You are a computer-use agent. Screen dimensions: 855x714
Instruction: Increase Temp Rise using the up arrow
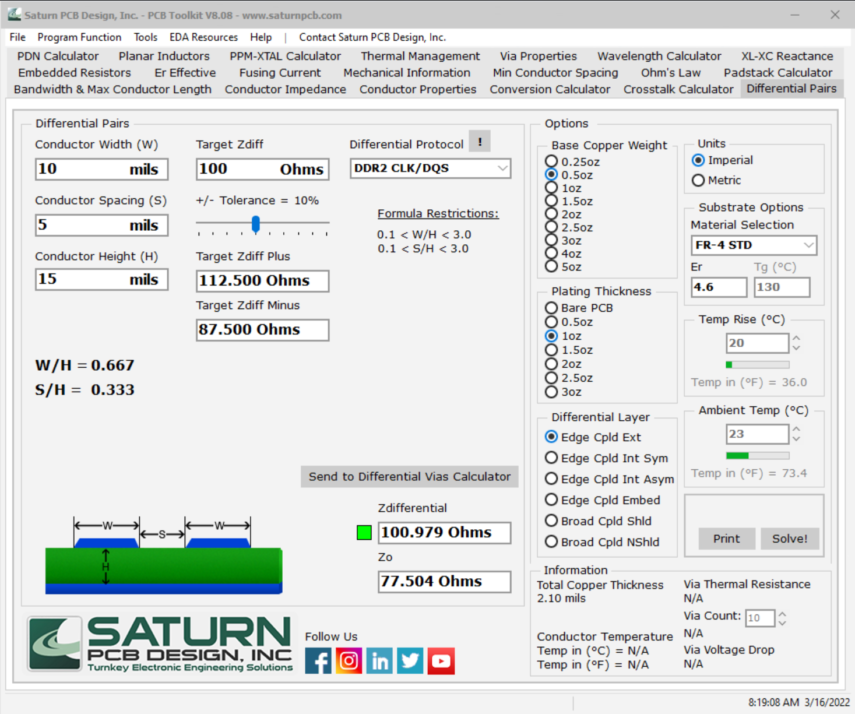coord(796,339)
